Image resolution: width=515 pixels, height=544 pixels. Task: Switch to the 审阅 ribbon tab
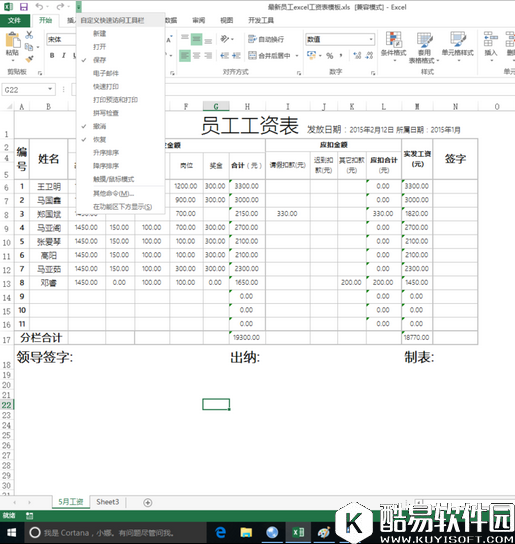pyautogui.click(x=199, y=20)
